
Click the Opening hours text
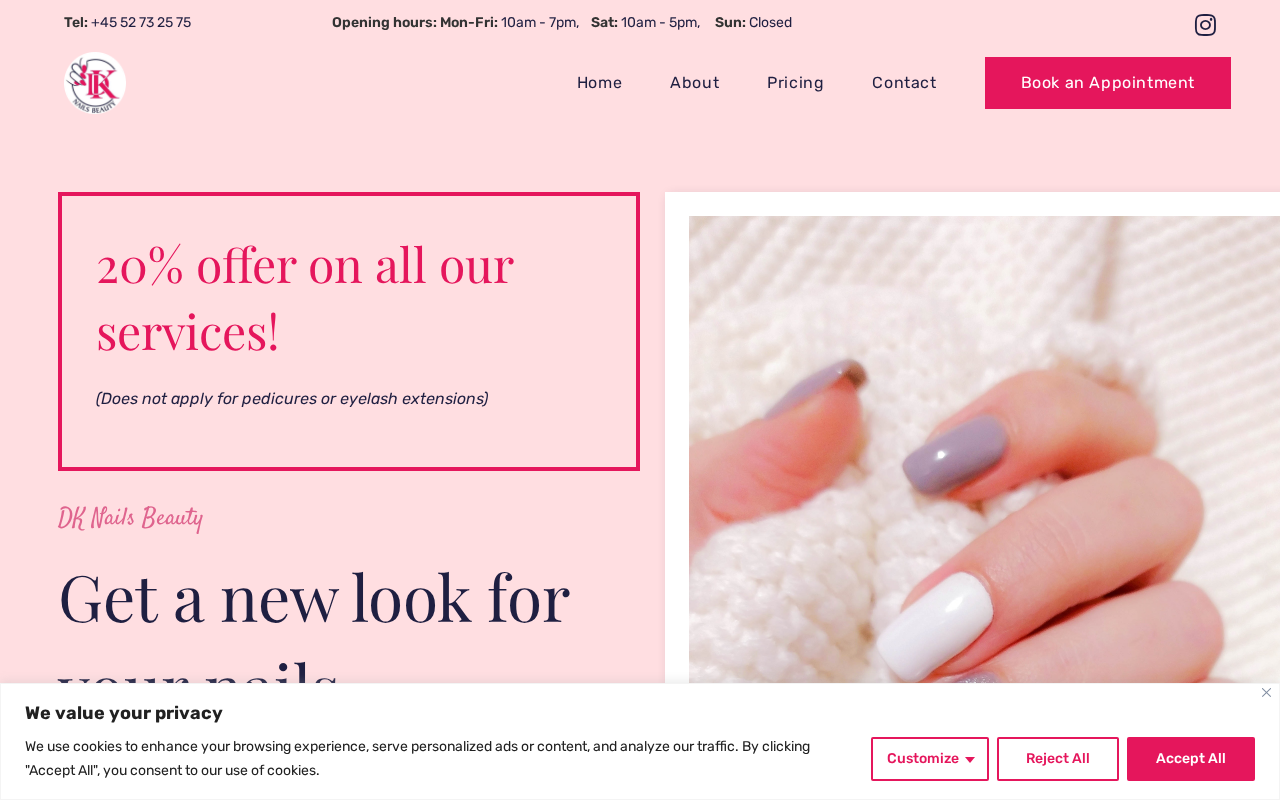(x=562, y=23)
